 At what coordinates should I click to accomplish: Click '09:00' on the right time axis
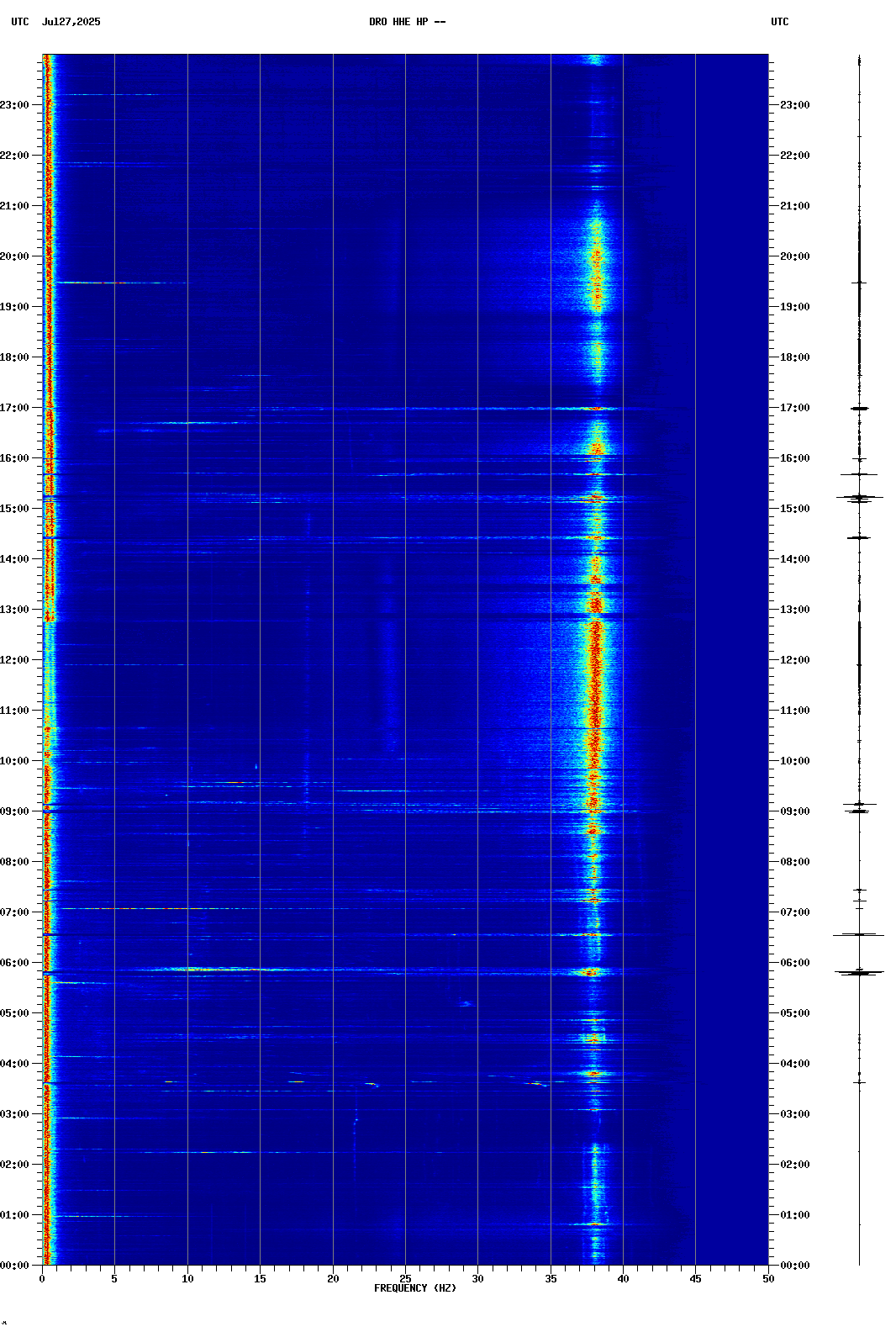pyautogui.click(x=795, y=811)
